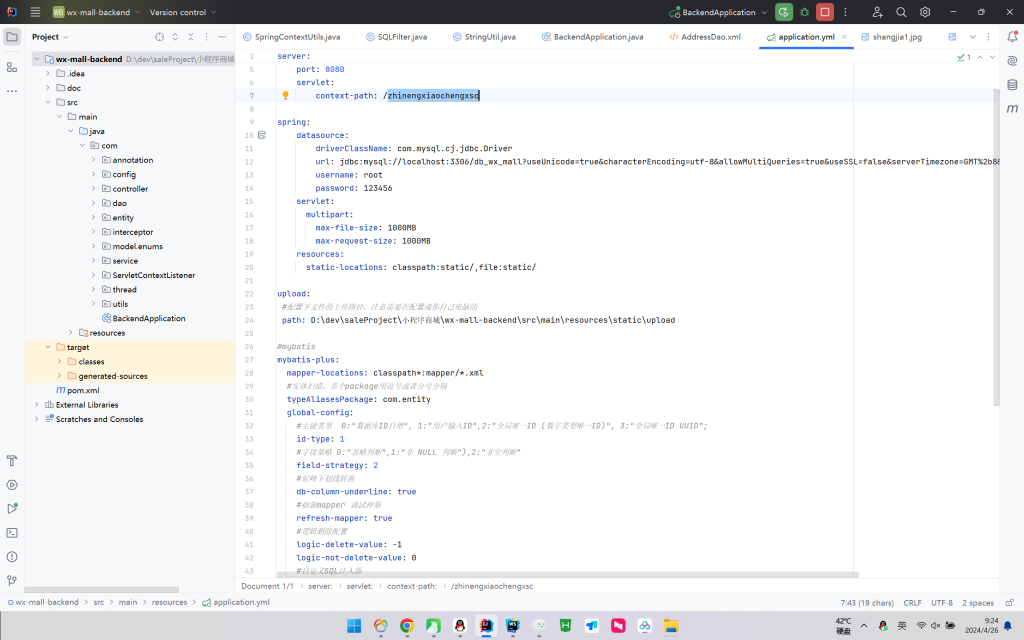This screenshot has height=640, width=1024.
Task: Expand the controller package folder
Action: tap(94, 188)
